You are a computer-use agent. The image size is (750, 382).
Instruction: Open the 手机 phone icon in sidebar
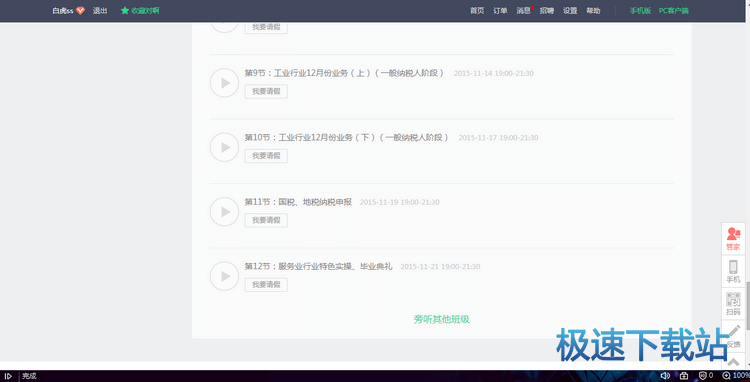(x=733, y=271)
